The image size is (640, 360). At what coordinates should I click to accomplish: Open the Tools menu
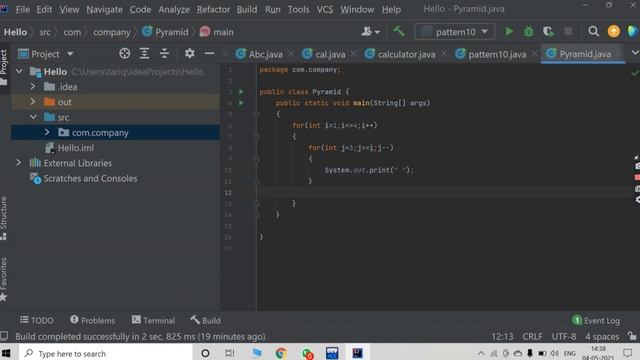point(298,9)
